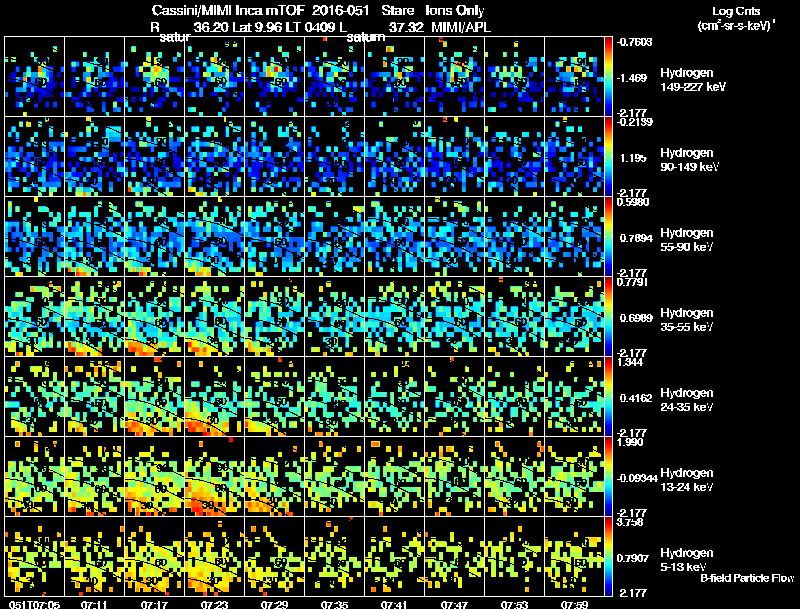Click the '07:59' time axis label
This screenshot has width=800, height=609.
tap(574, 605)
